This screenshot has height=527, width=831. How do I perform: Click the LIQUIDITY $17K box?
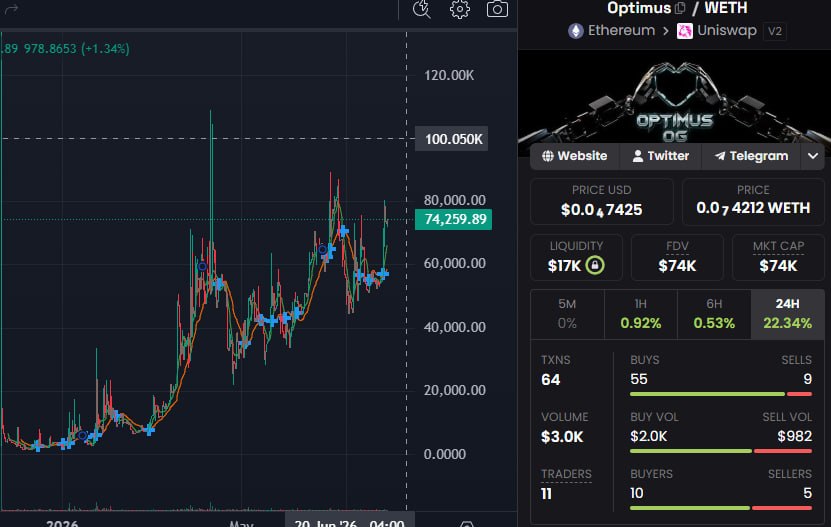(576, 257)
